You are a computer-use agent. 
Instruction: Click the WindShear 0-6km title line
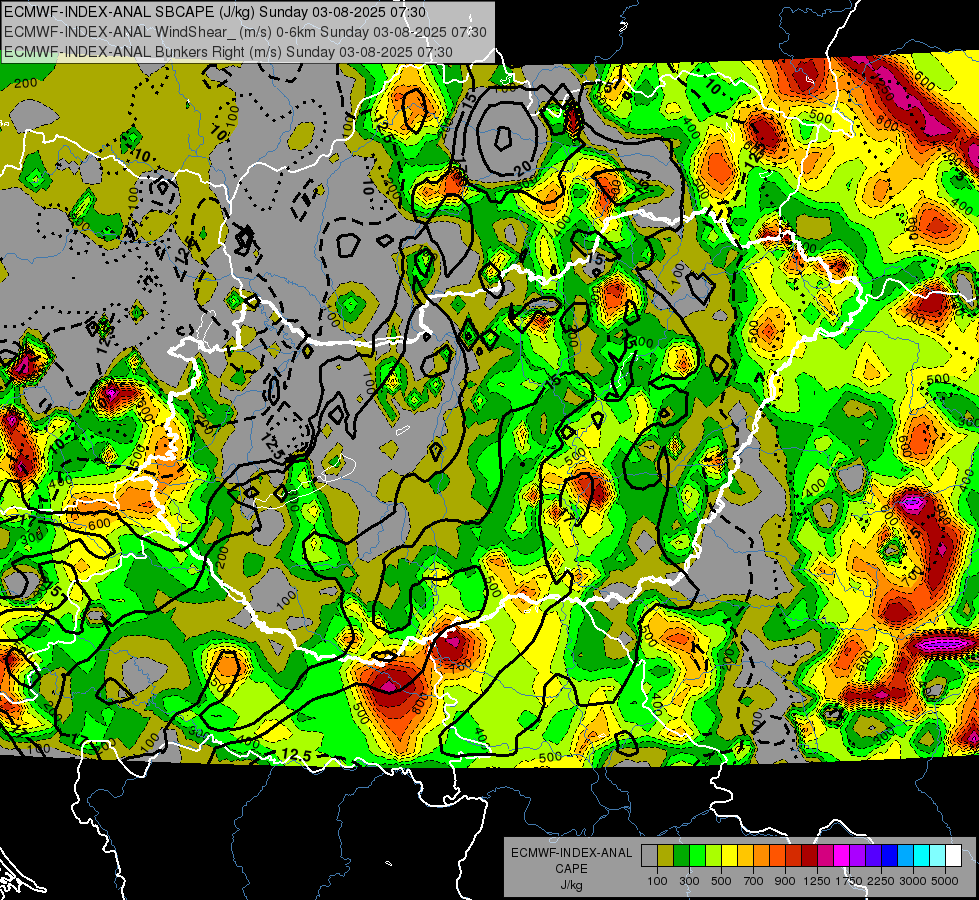(x=245, y=32)
